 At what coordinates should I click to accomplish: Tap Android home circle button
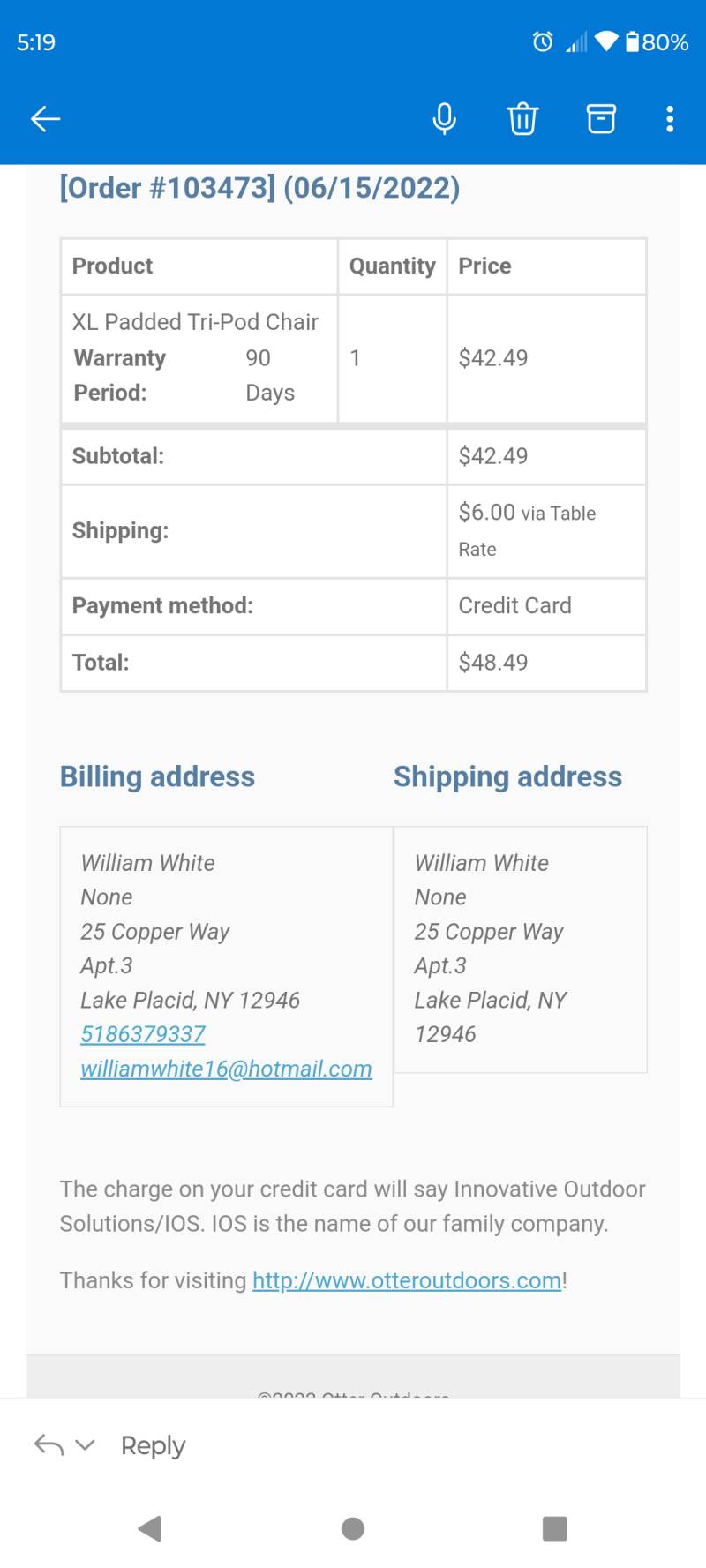click(353, 1528)
